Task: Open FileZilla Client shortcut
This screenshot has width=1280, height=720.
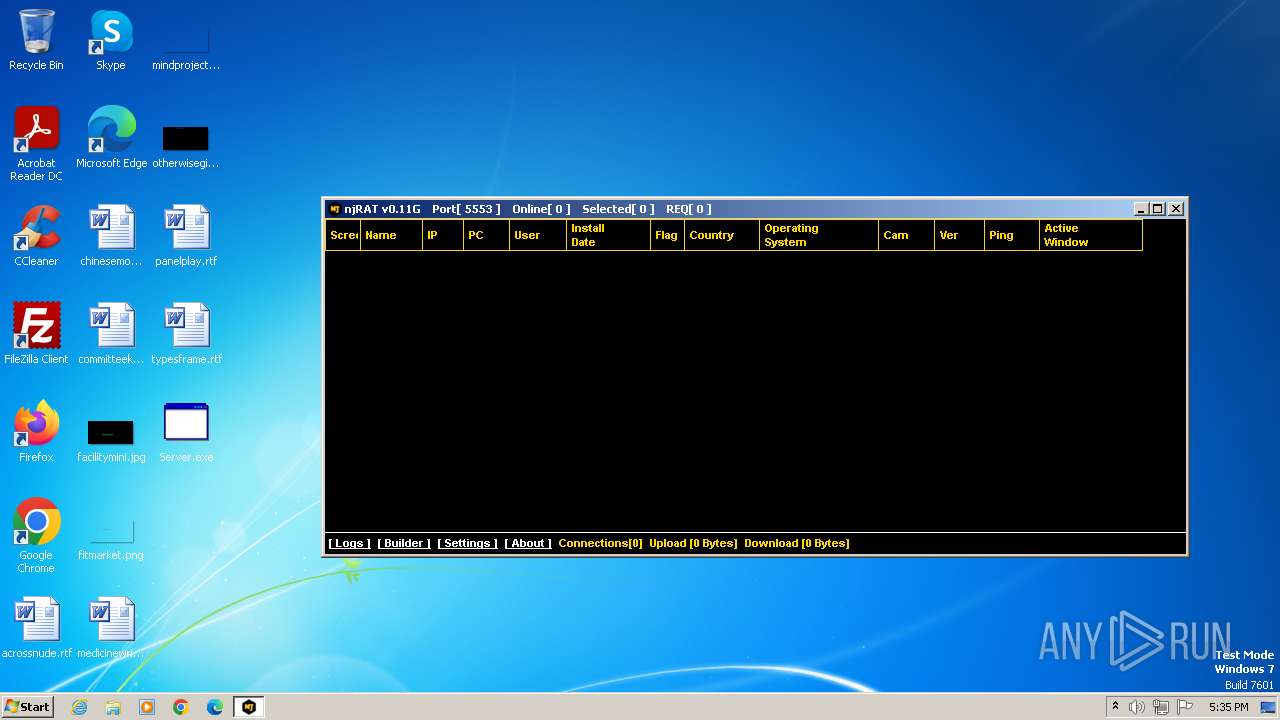Action: (36, 334)
